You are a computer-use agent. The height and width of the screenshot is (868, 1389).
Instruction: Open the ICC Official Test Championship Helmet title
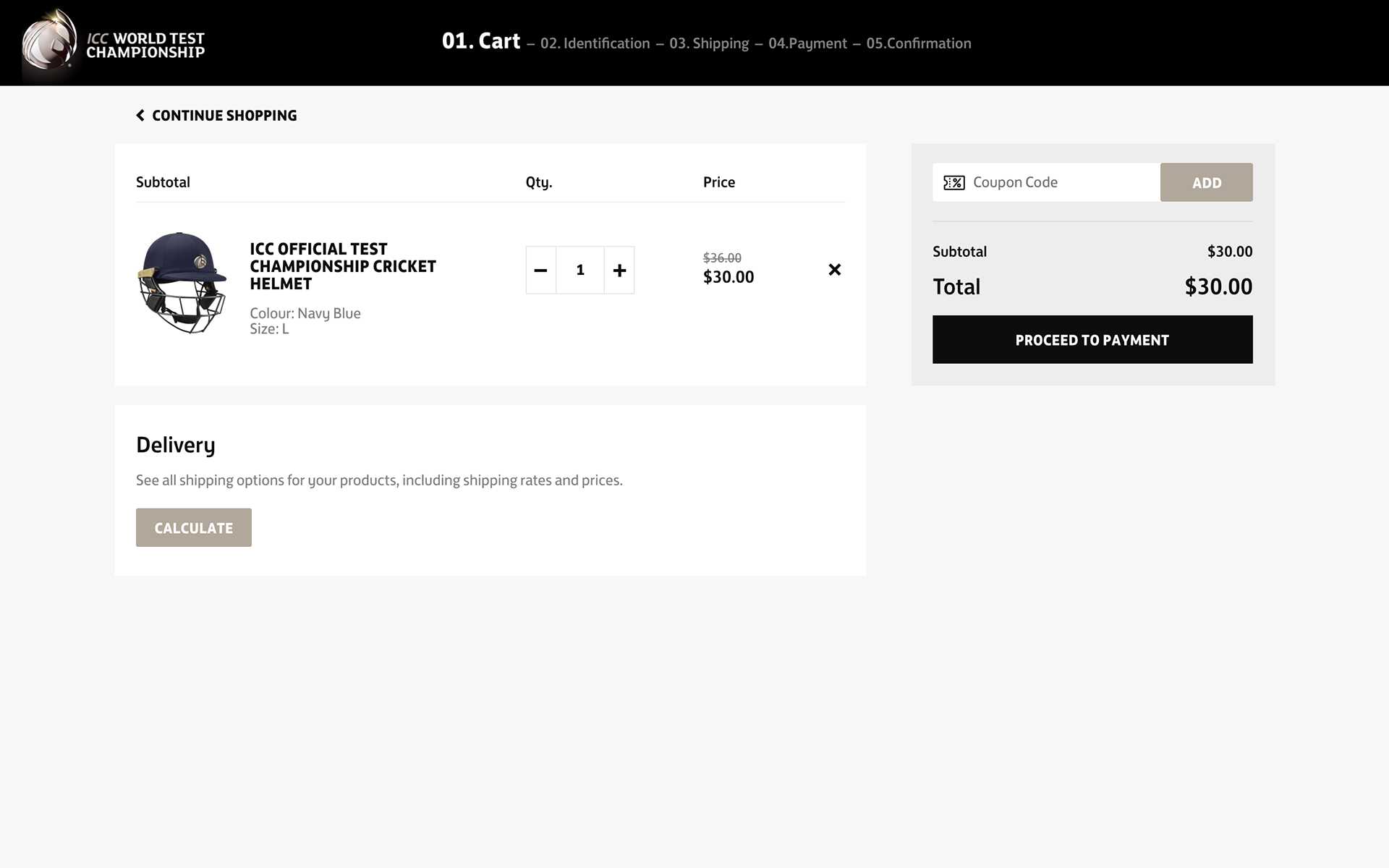tap(342, 266)
